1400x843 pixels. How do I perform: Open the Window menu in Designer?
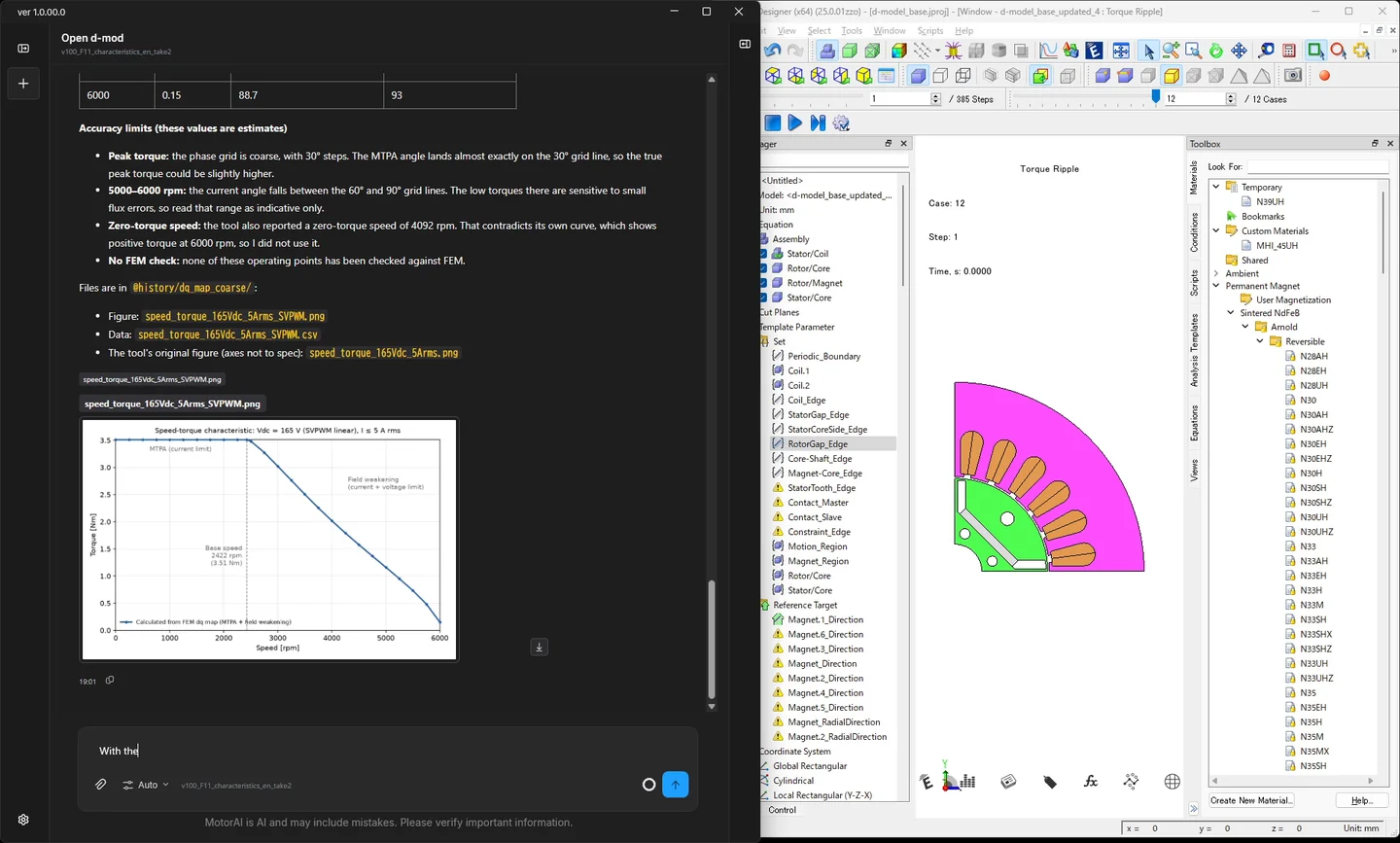pos(890,31)
